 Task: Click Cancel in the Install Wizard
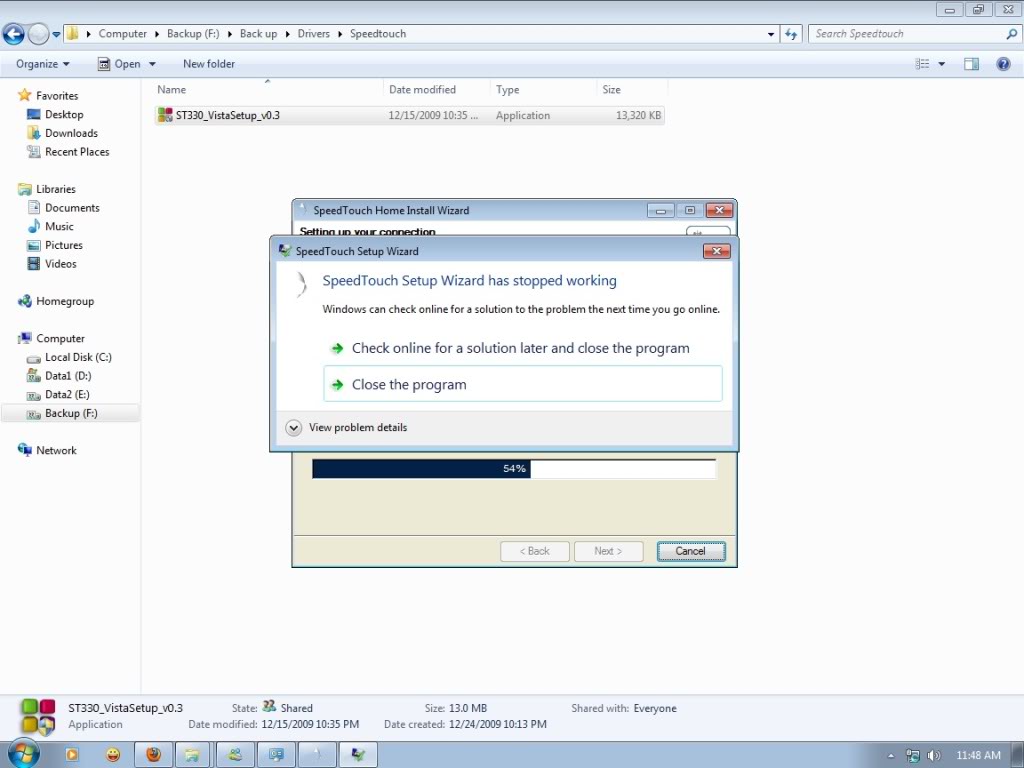pyautogui.click(x=691, y=551)
